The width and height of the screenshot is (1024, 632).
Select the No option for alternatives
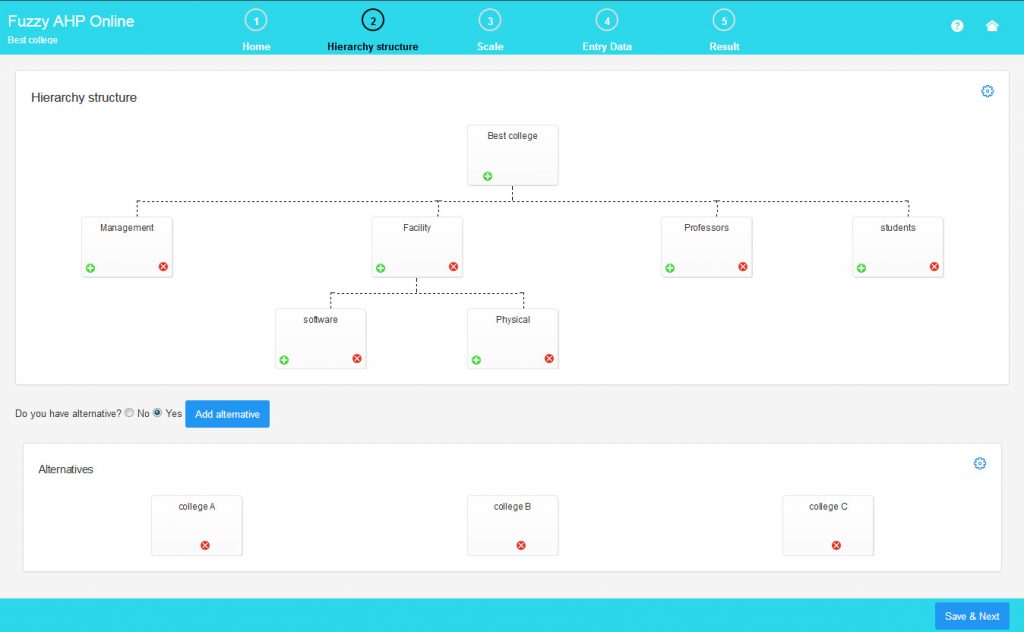pos(129,413)
